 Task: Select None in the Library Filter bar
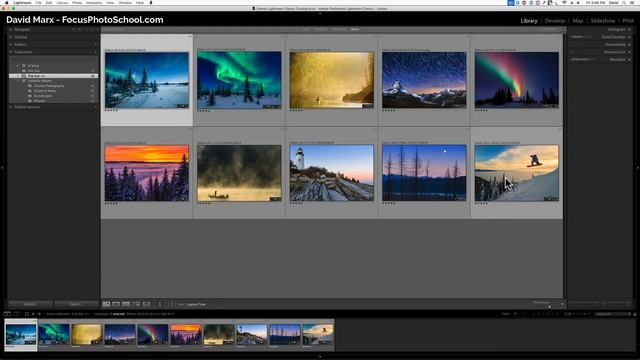pyautogui.click(x=355, y=29)
